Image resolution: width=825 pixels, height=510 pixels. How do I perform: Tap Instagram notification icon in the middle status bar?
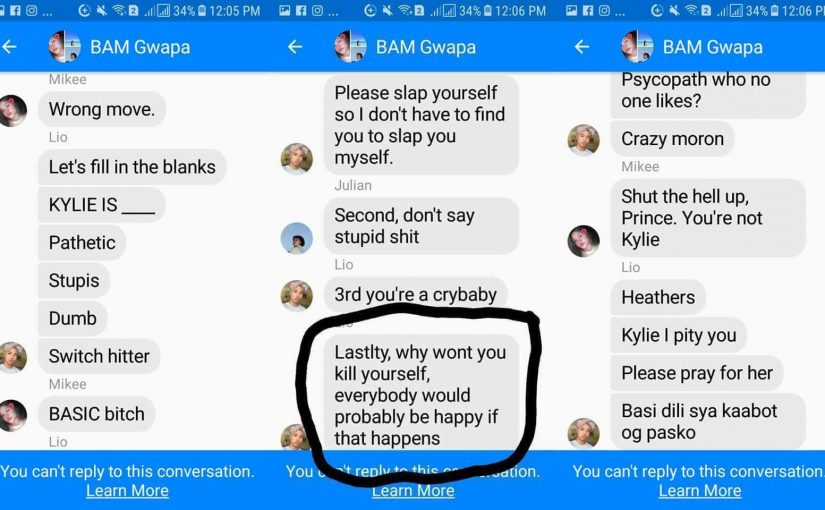[x=317, y=10]
